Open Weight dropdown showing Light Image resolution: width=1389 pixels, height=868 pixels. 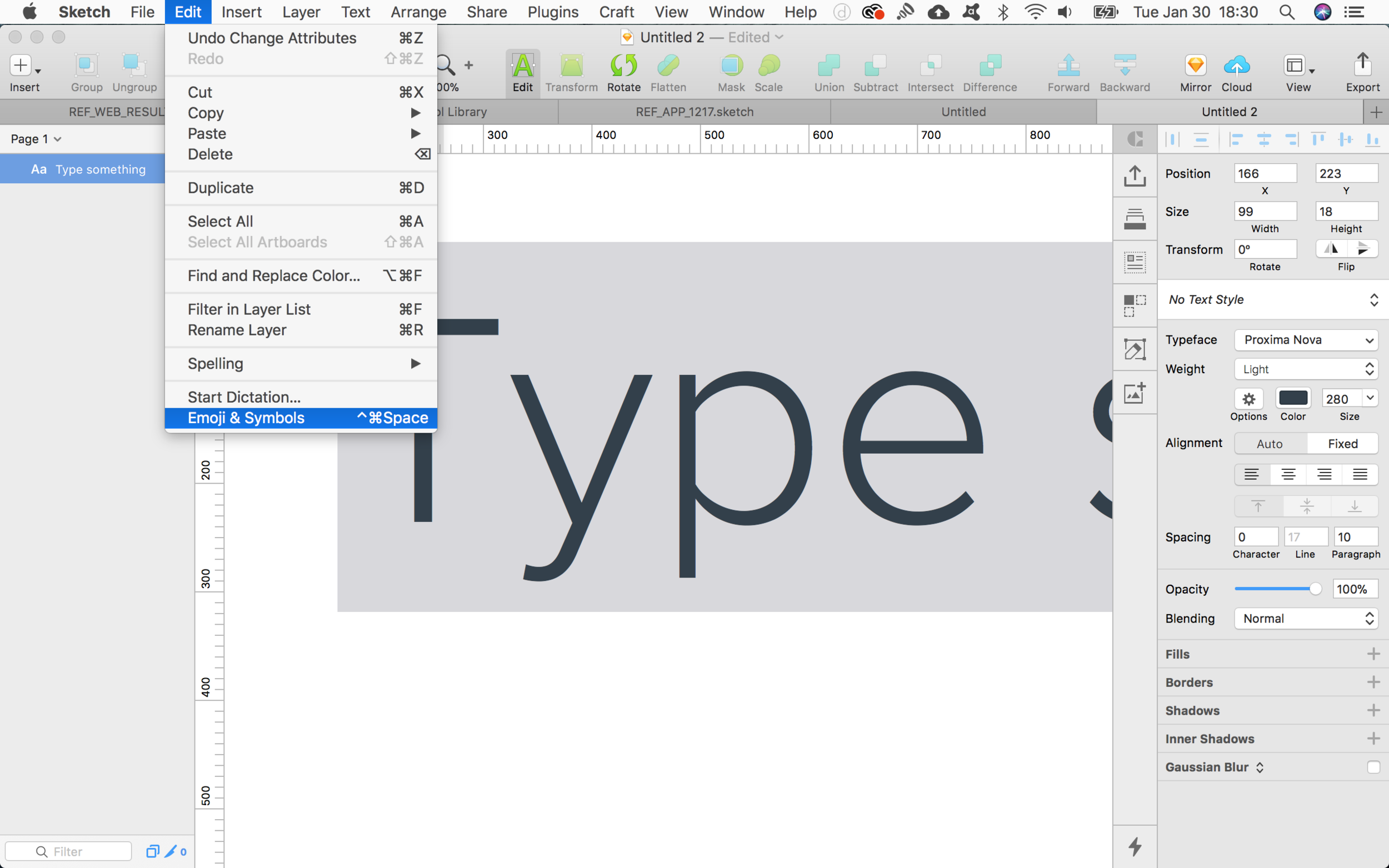click(x=1306, y=369)
